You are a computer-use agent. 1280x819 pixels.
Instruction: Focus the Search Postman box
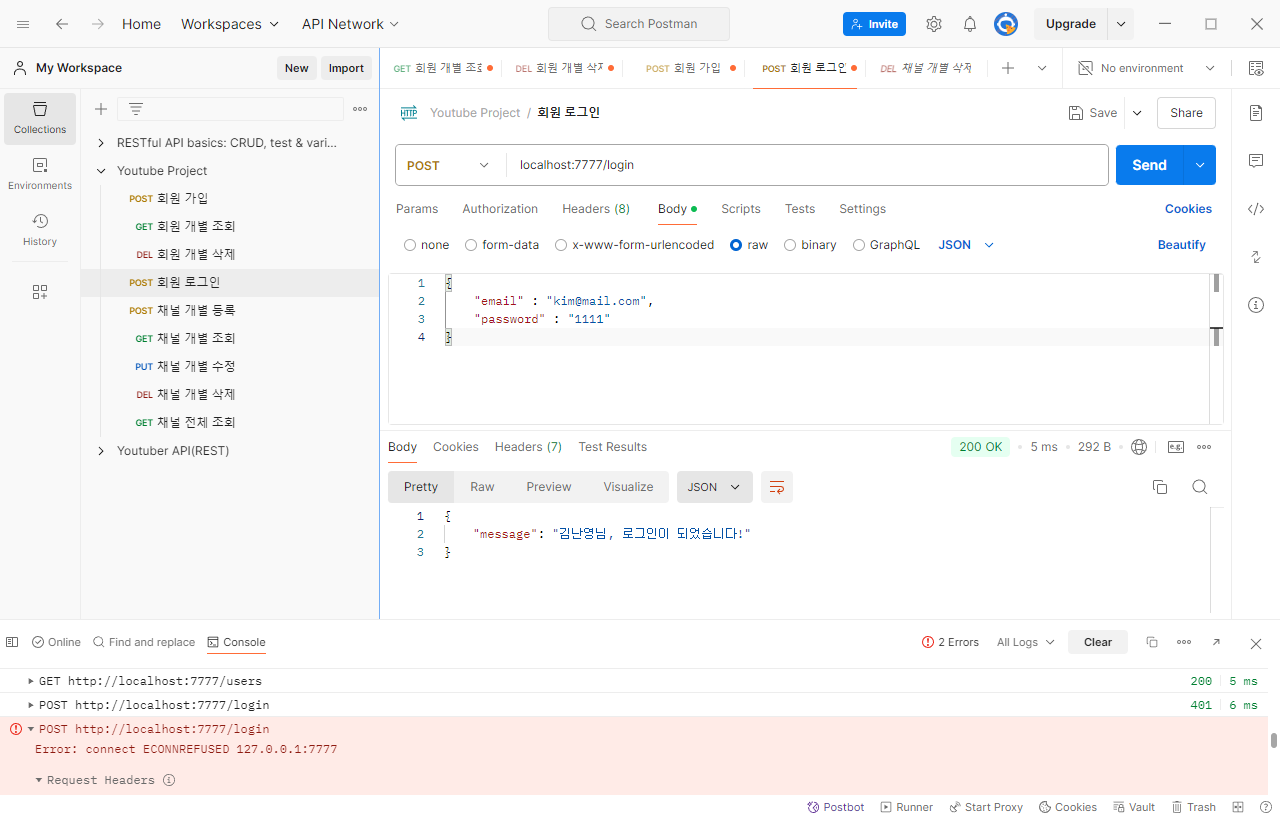pos(639,24)
